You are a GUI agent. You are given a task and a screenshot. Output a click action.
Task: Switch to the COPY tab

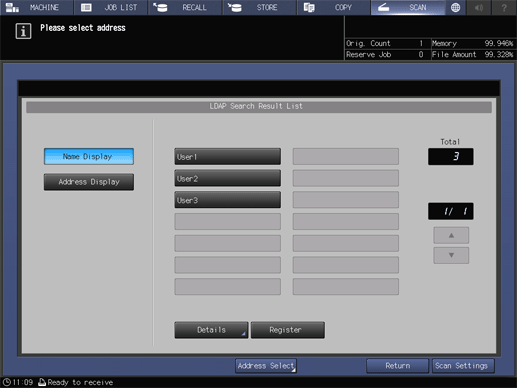pyautogui.click(x=334, y=7)
